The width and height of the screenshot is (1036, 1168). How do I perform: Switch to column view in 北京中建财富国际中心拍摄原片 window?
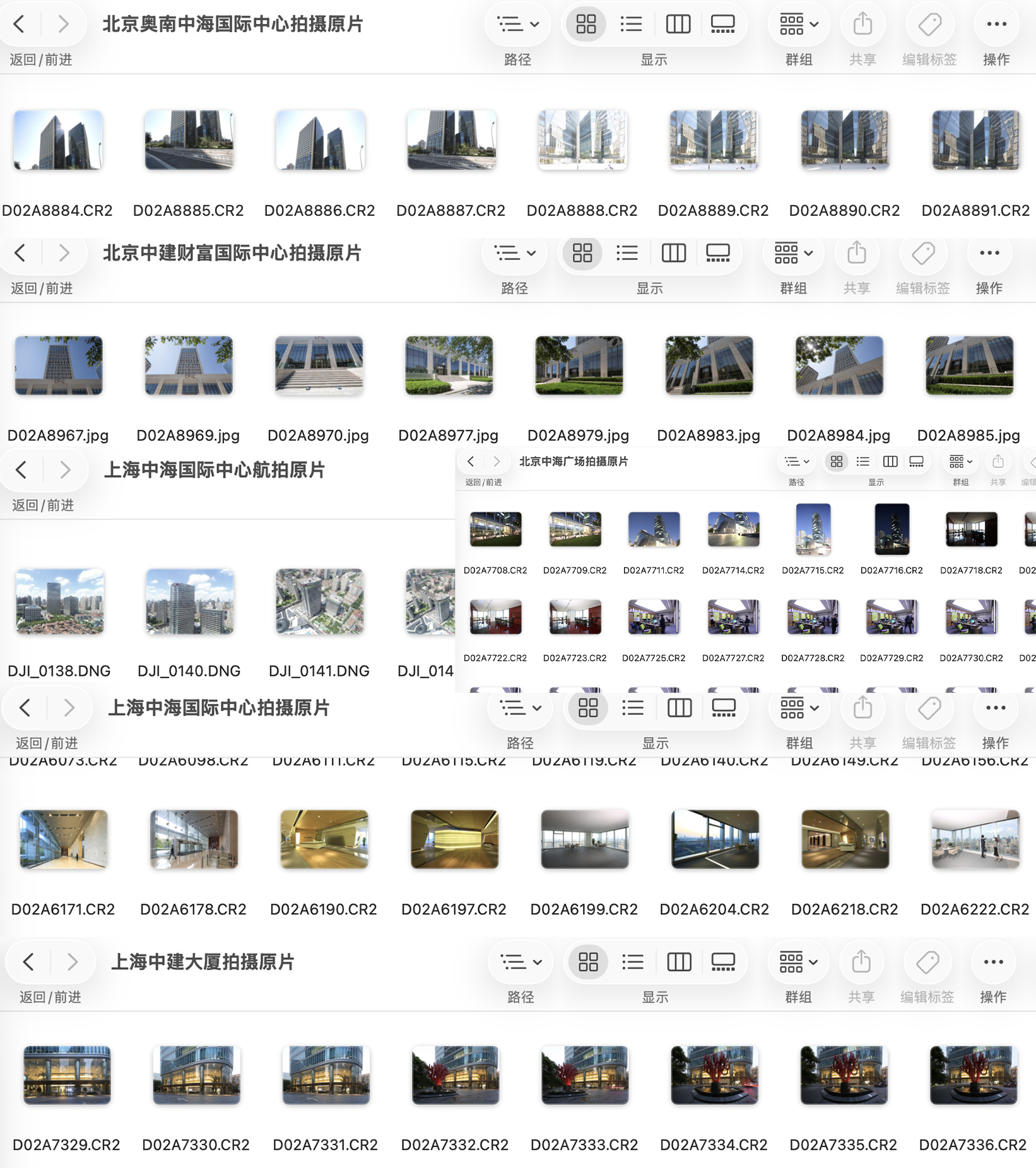[674, 253]
